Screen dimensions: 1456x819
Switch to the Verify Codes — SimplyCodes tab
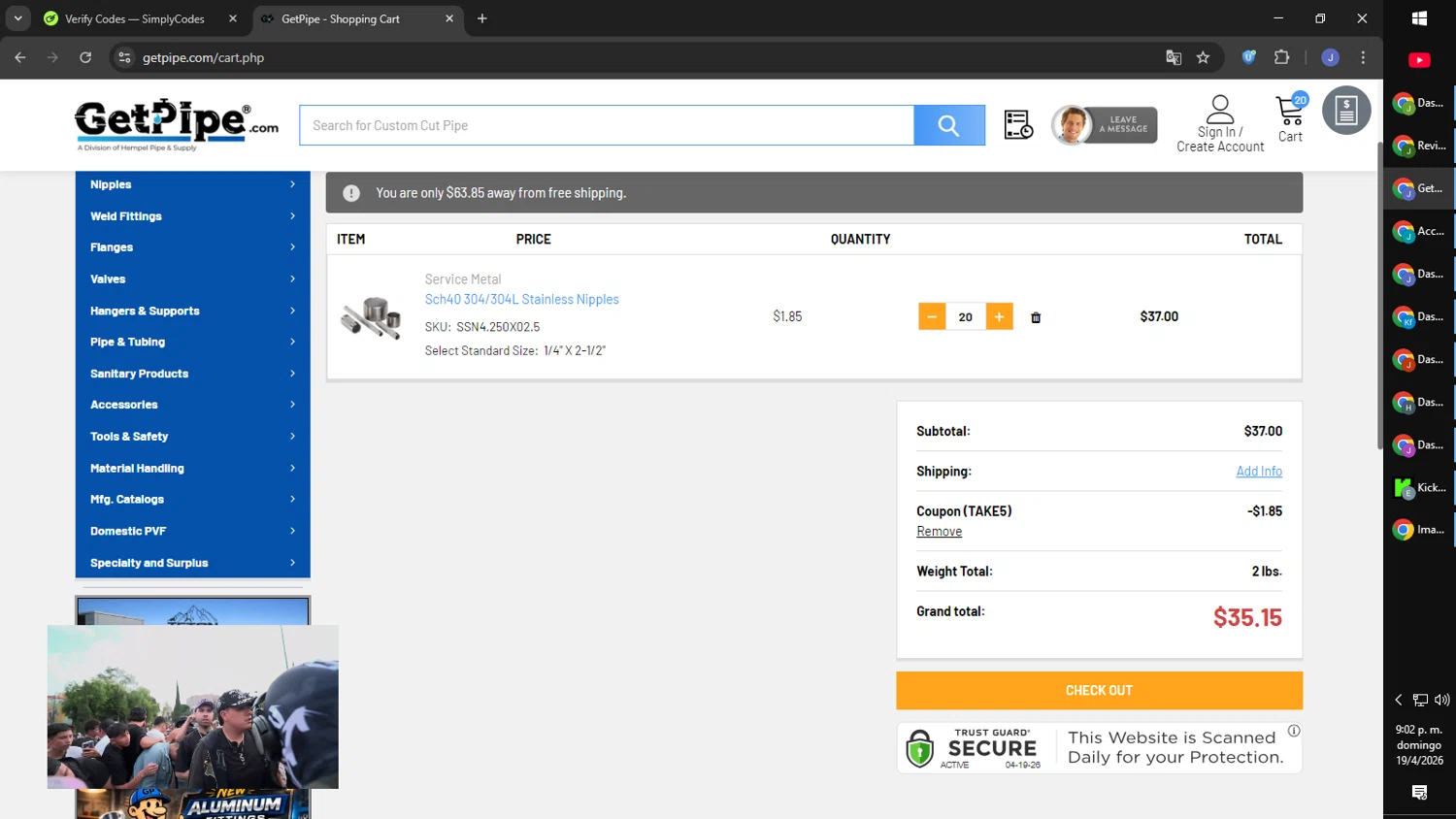tap(134, 18)
